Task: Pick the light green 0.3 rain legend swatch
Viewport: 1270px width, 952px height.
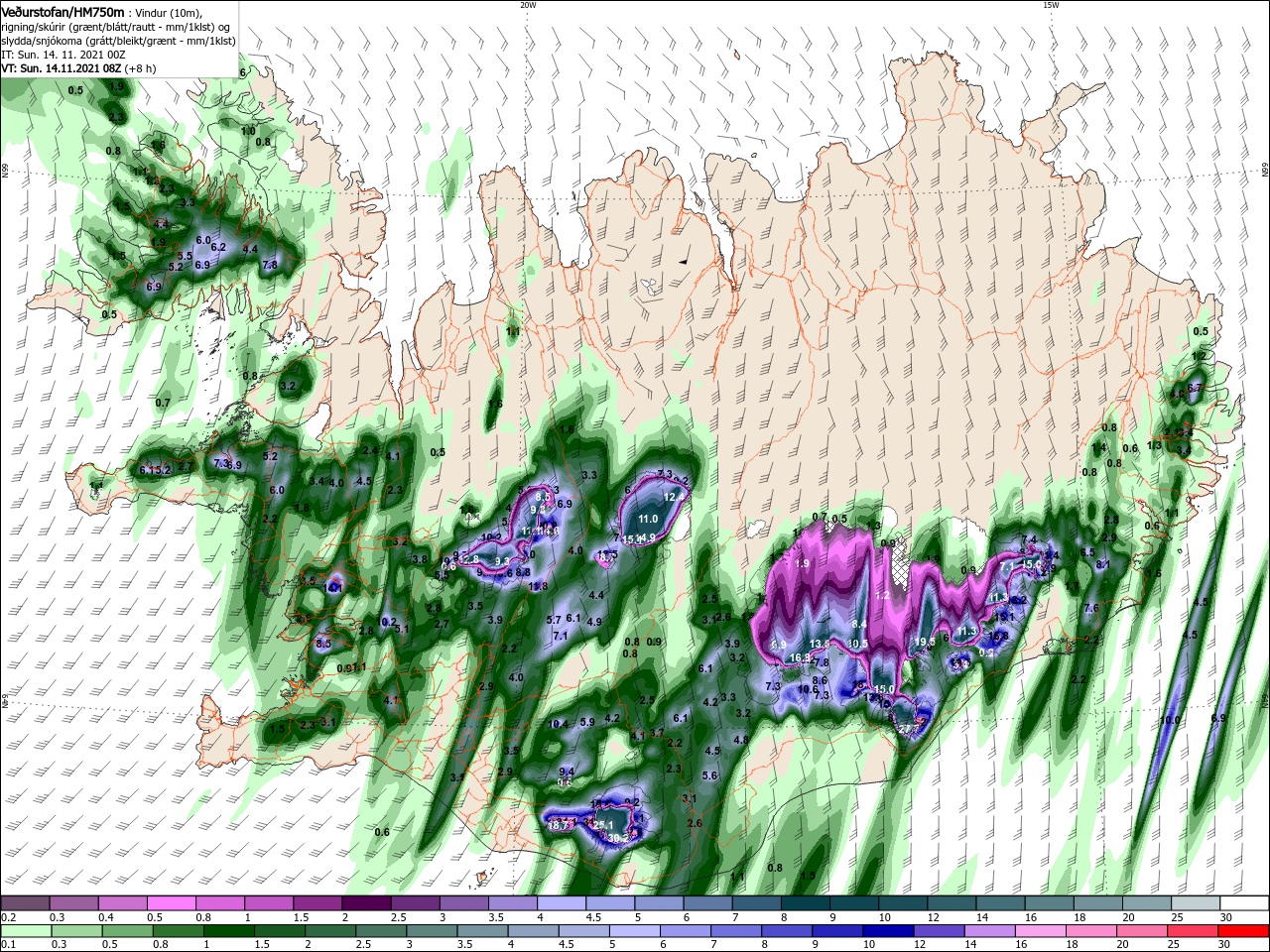Action: tap(76, 931)
